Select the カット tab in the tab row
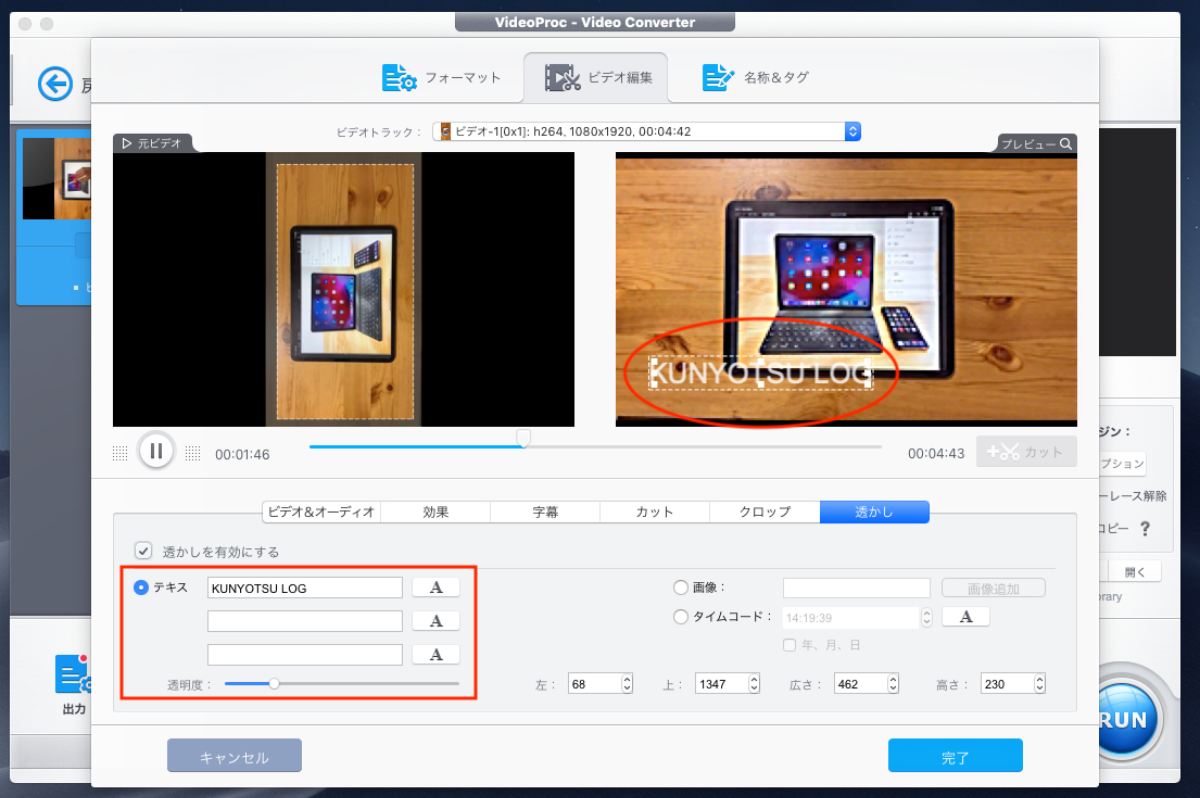This screenshot has height=798, width=1200. coord(655,512)
